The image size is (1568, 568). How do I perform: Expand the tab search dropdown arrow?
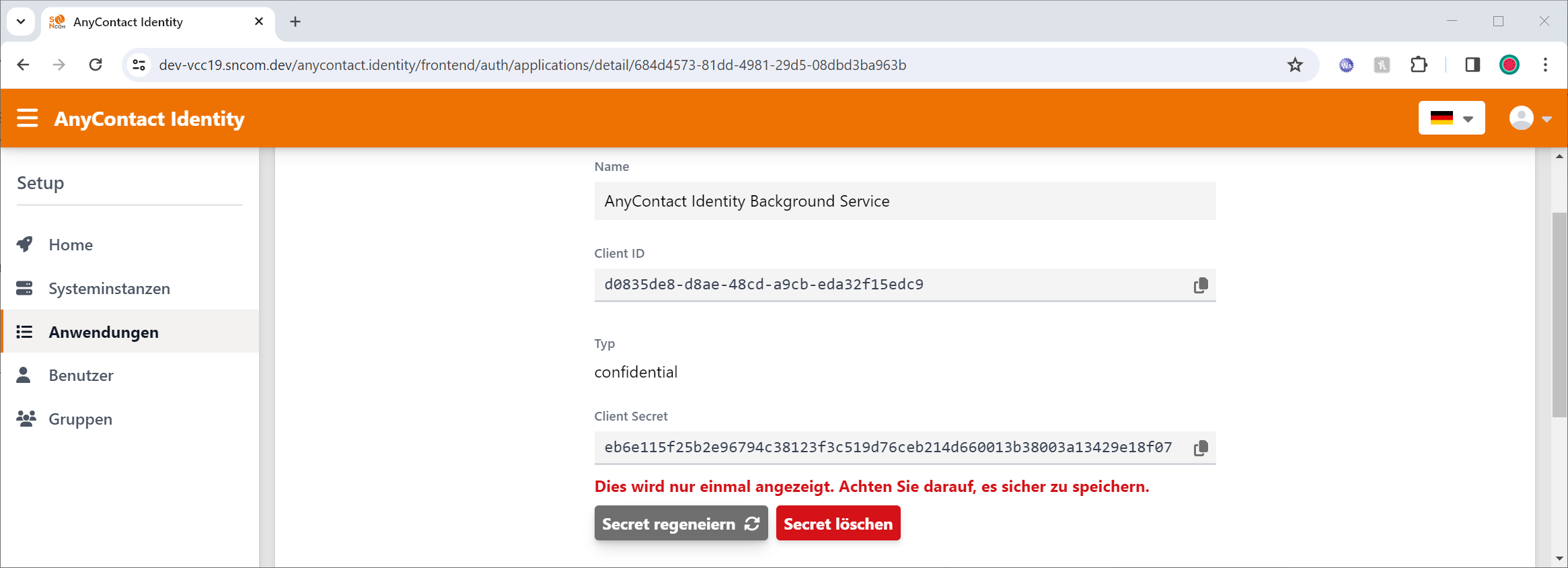pyautogui.click(x=21, y=22)
